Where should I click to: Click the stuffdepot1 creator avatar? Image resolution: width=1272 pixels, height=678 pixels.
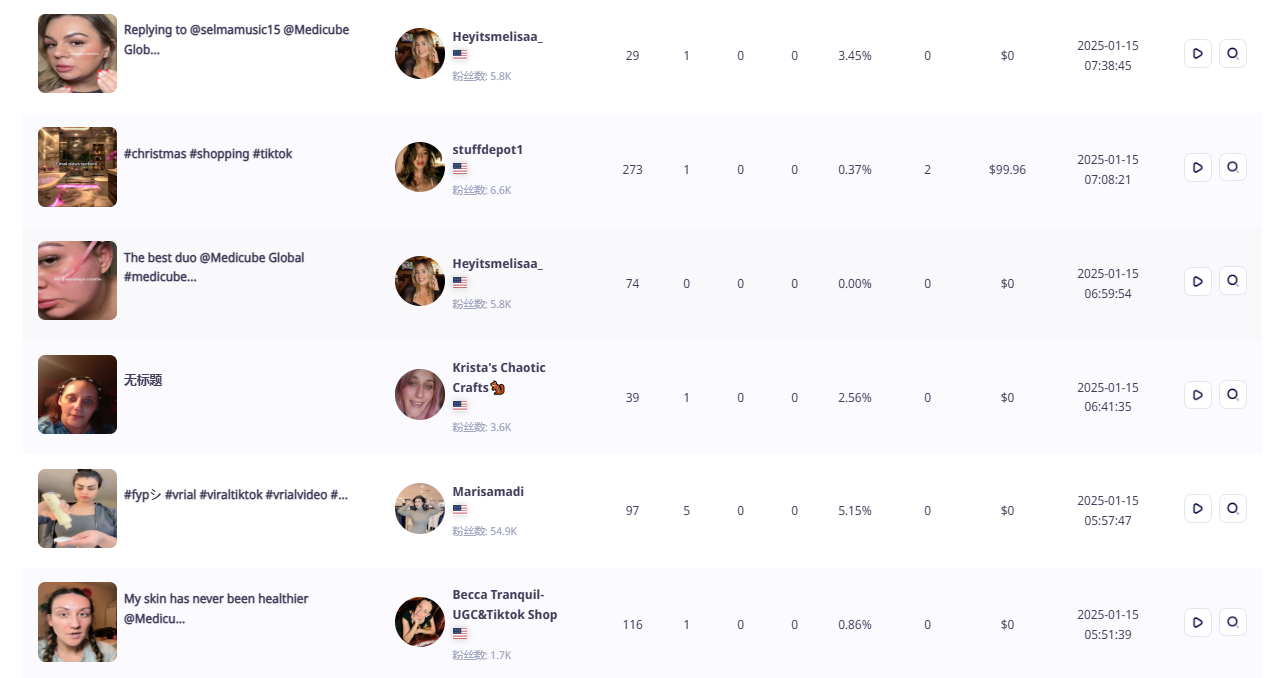point(420,167)
